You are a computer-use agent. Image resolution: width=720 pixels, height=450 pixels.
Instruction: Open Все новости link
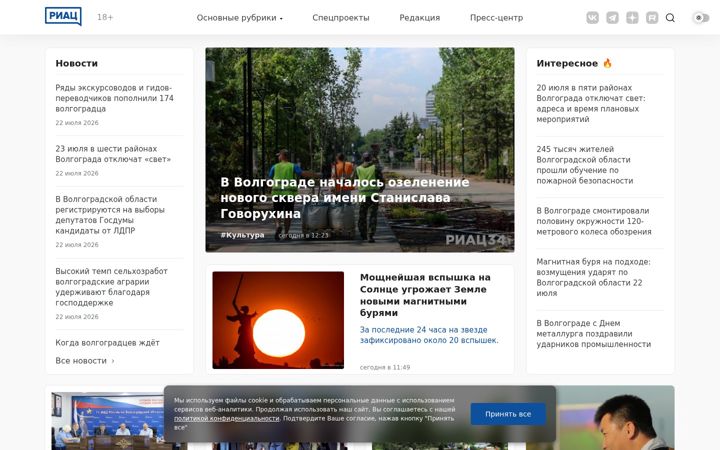[85, 361]
